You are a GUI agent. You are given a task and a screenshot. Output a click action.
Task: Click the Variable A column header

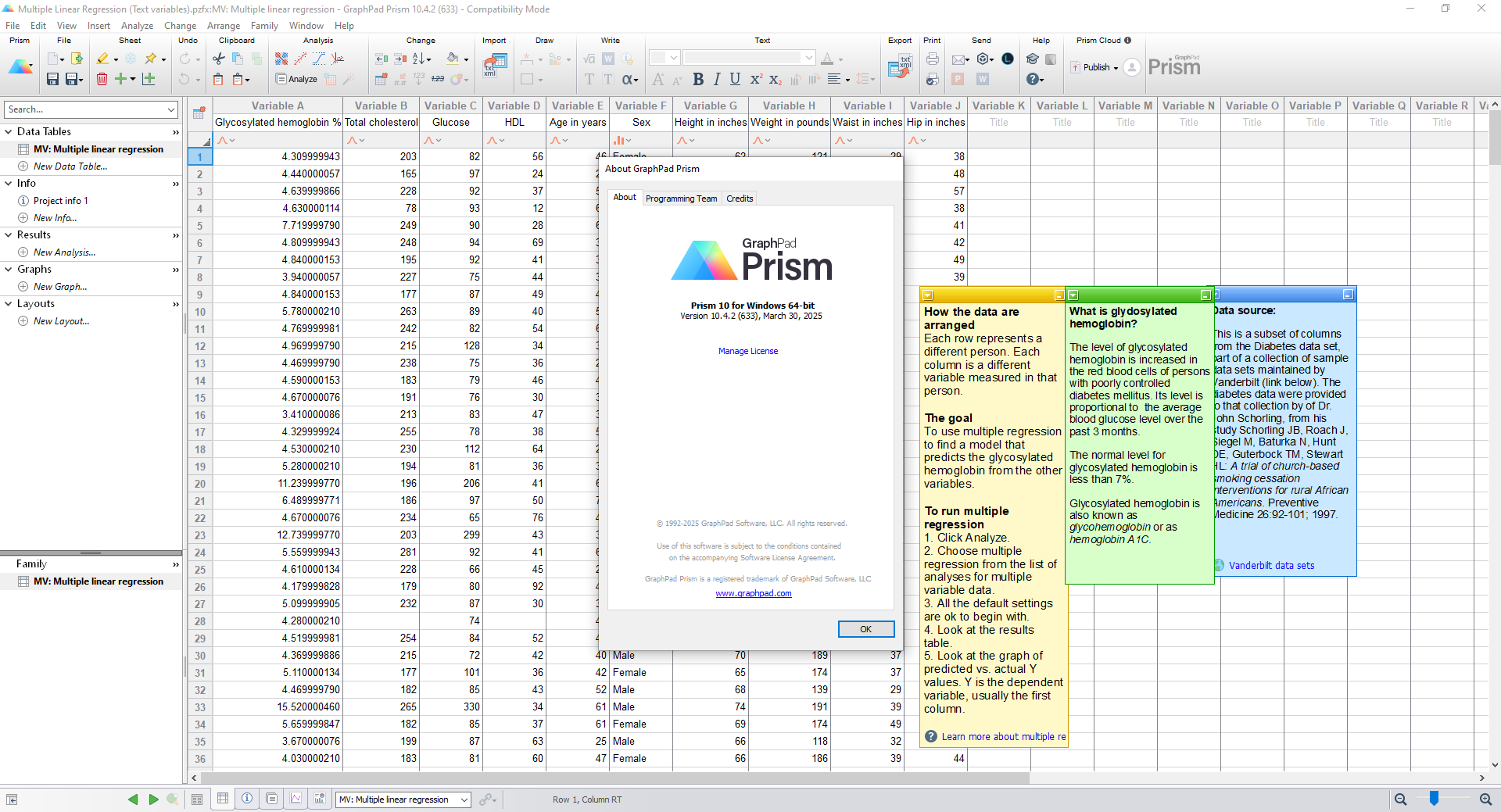[x=278, y=106]
